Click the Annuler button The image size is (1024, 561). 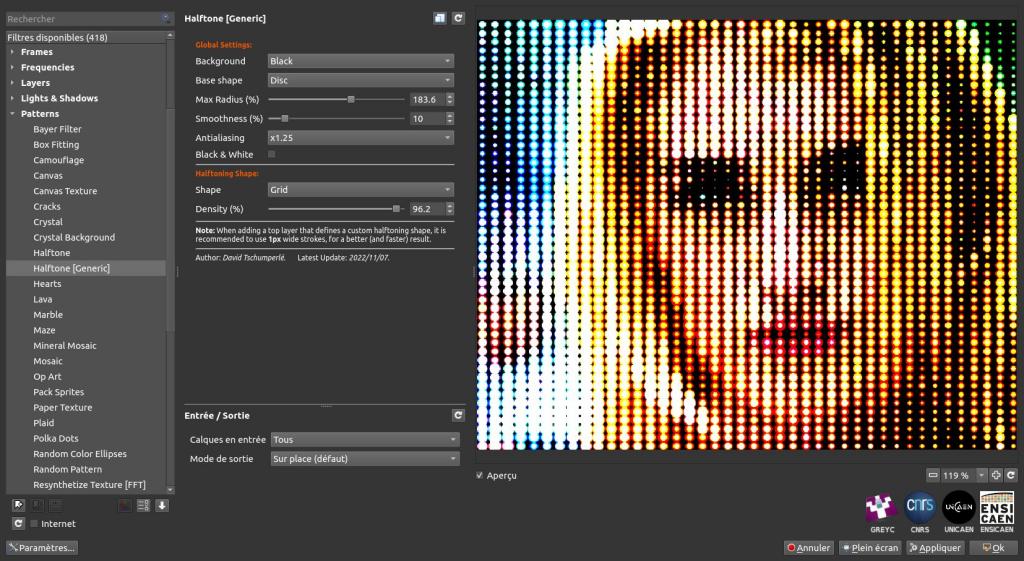tap(809, 548)
